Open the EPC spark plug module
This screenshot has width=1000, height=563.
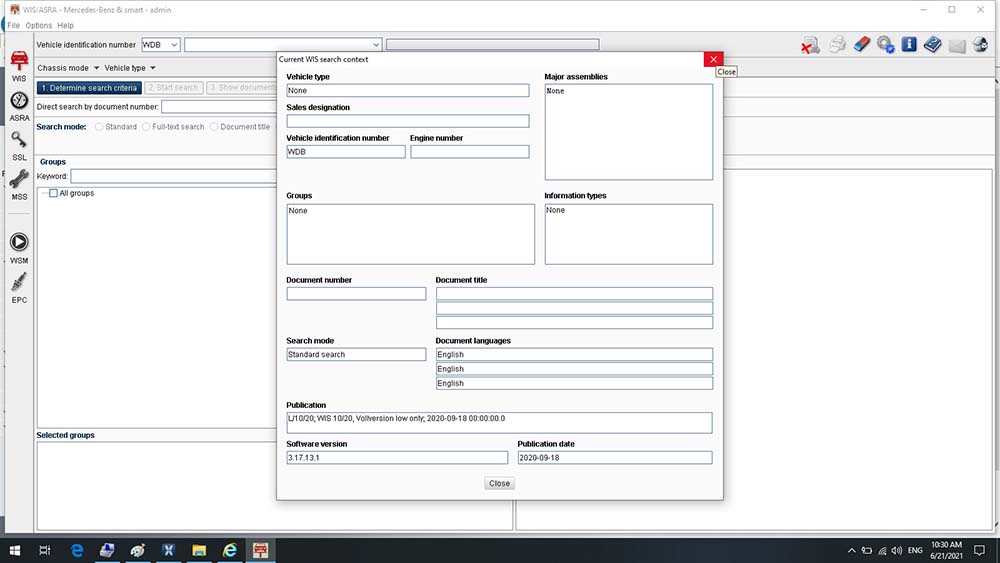[x=19, y=288]
